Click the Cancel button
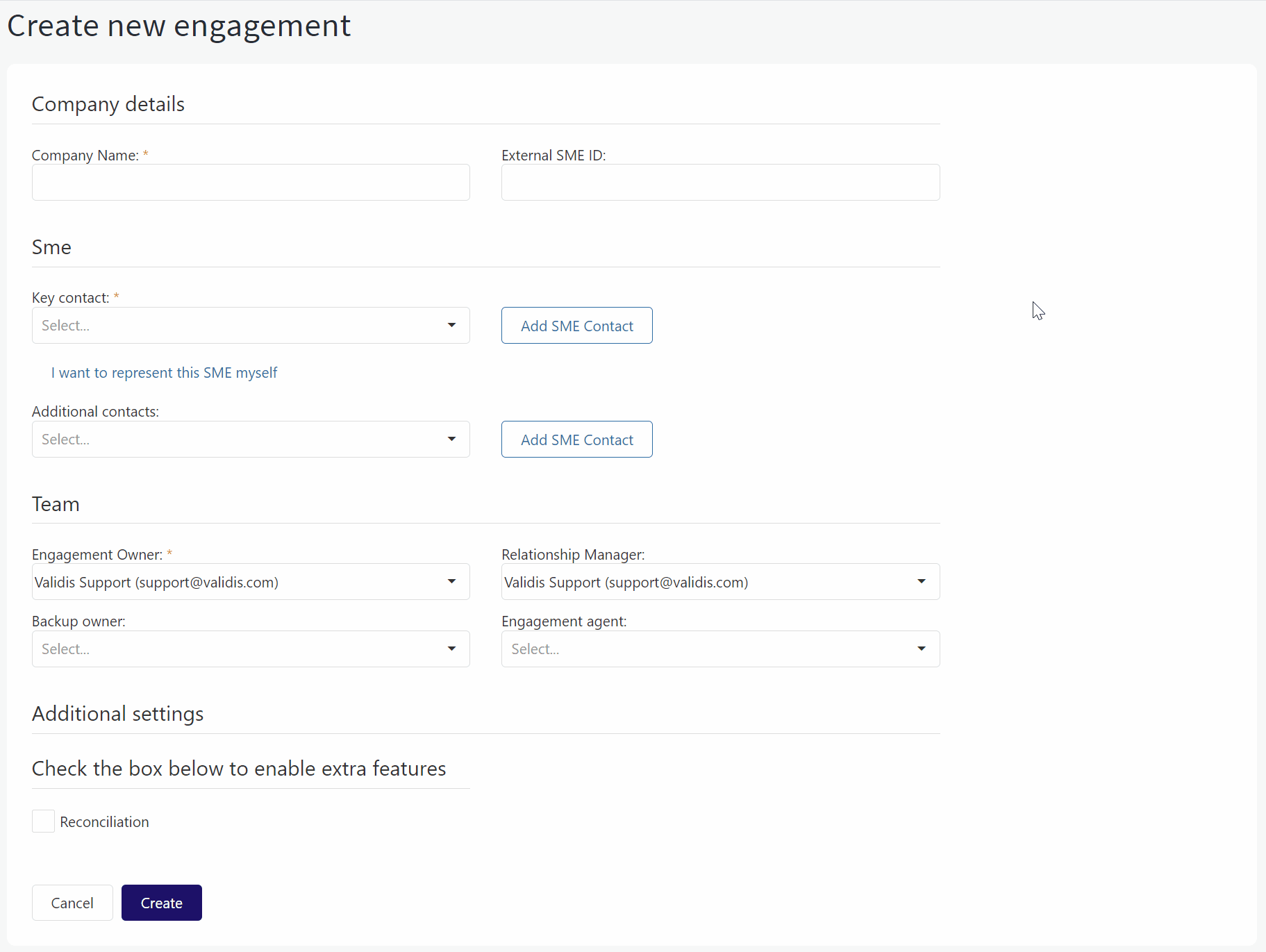Image resolution: width=1266 pixels, height=952 pixels. [x=72, y=903]
